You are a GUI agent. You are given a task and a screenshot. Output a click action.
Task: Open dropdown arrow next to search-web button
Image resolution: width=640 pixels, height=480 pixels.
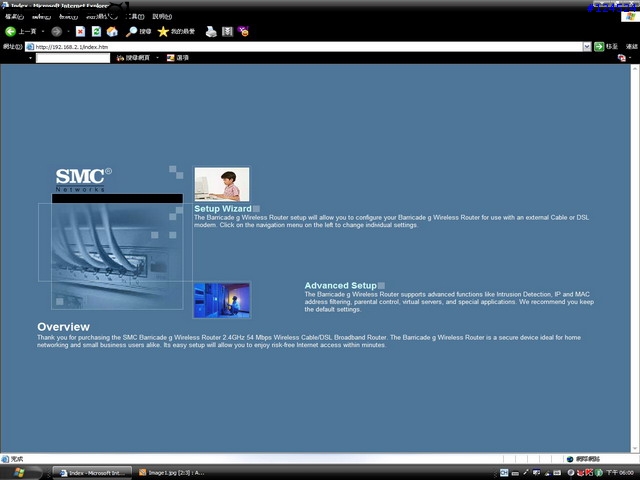(x=157, y=58)
